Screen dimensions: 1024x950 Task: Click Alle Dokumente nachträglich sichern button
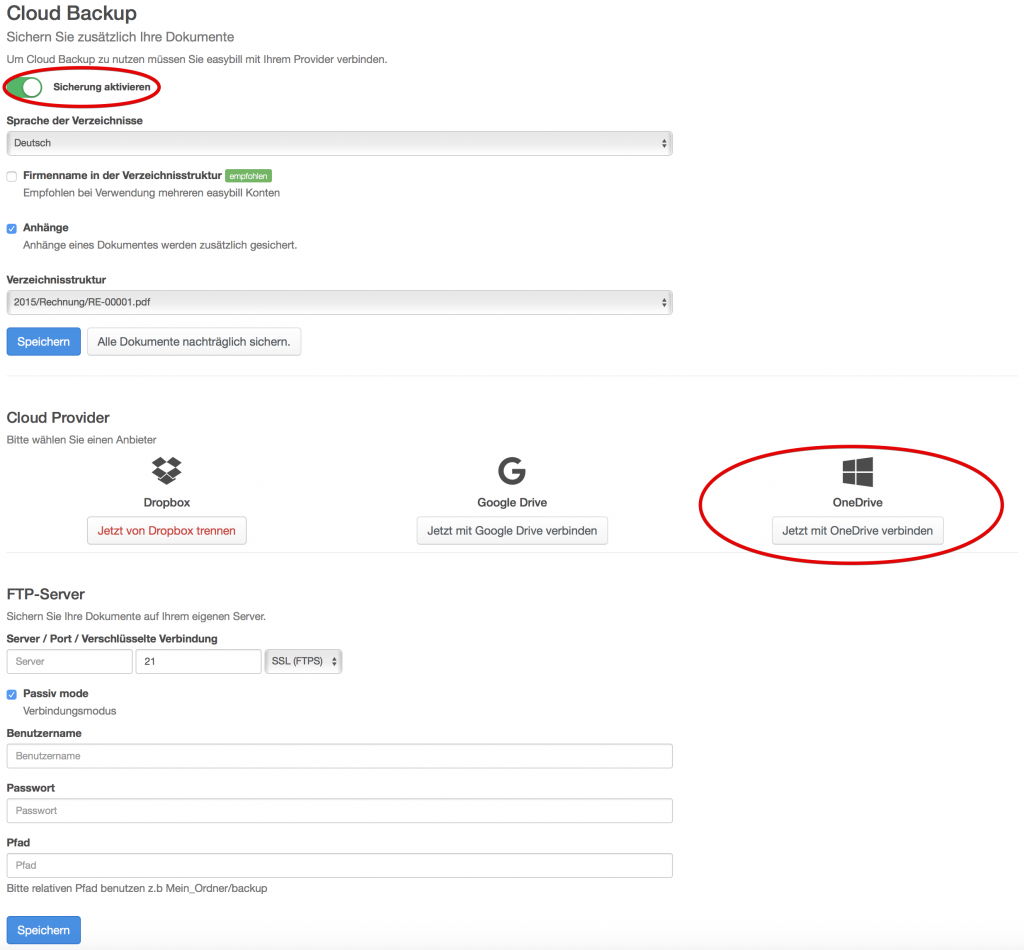click(194, 341)
